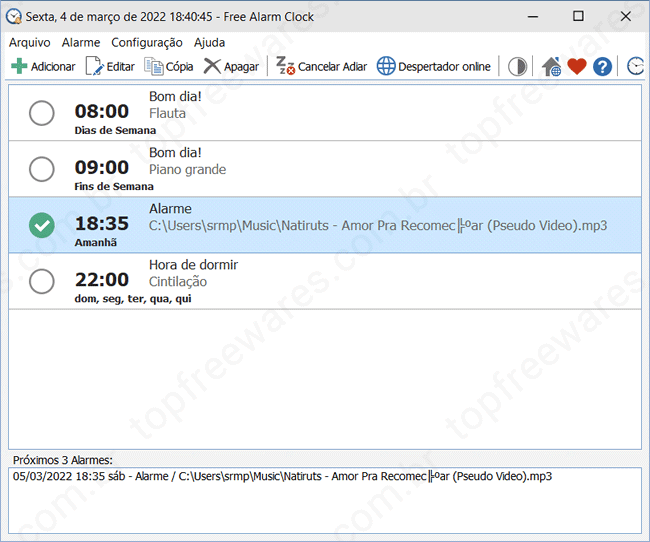Open the Alarme menu
This screenshot has height=542, width=650.
coord(81,42)
